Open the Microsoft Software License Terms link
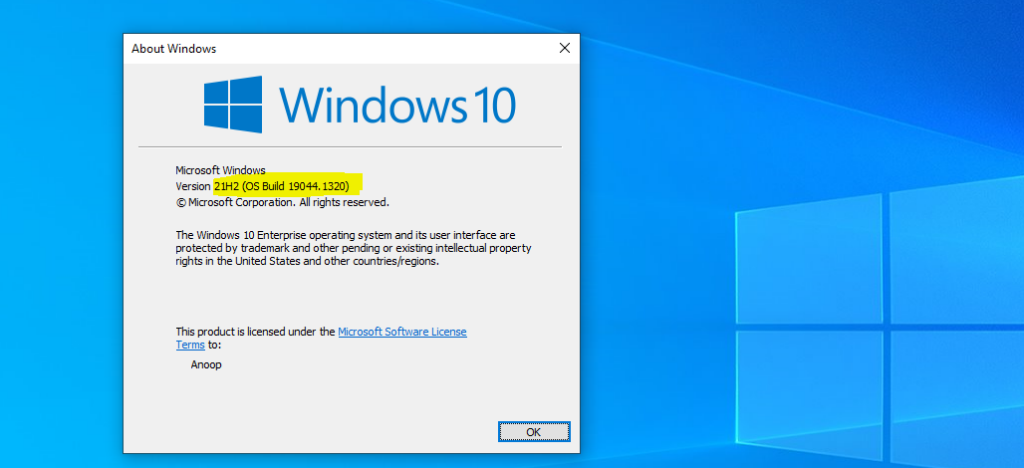1024x468 pixels. (x=402, y=332)
